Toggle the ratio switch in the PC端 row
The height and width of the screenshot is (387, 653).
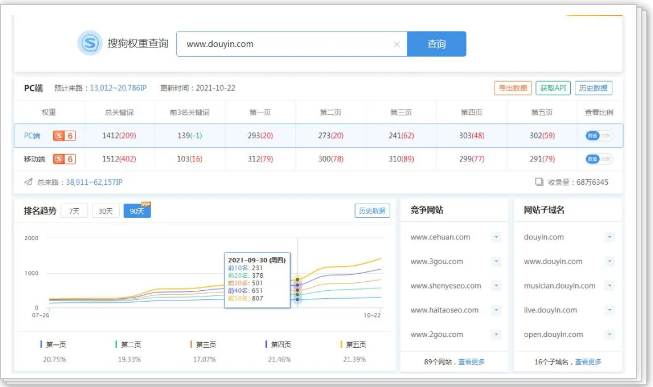599,136
